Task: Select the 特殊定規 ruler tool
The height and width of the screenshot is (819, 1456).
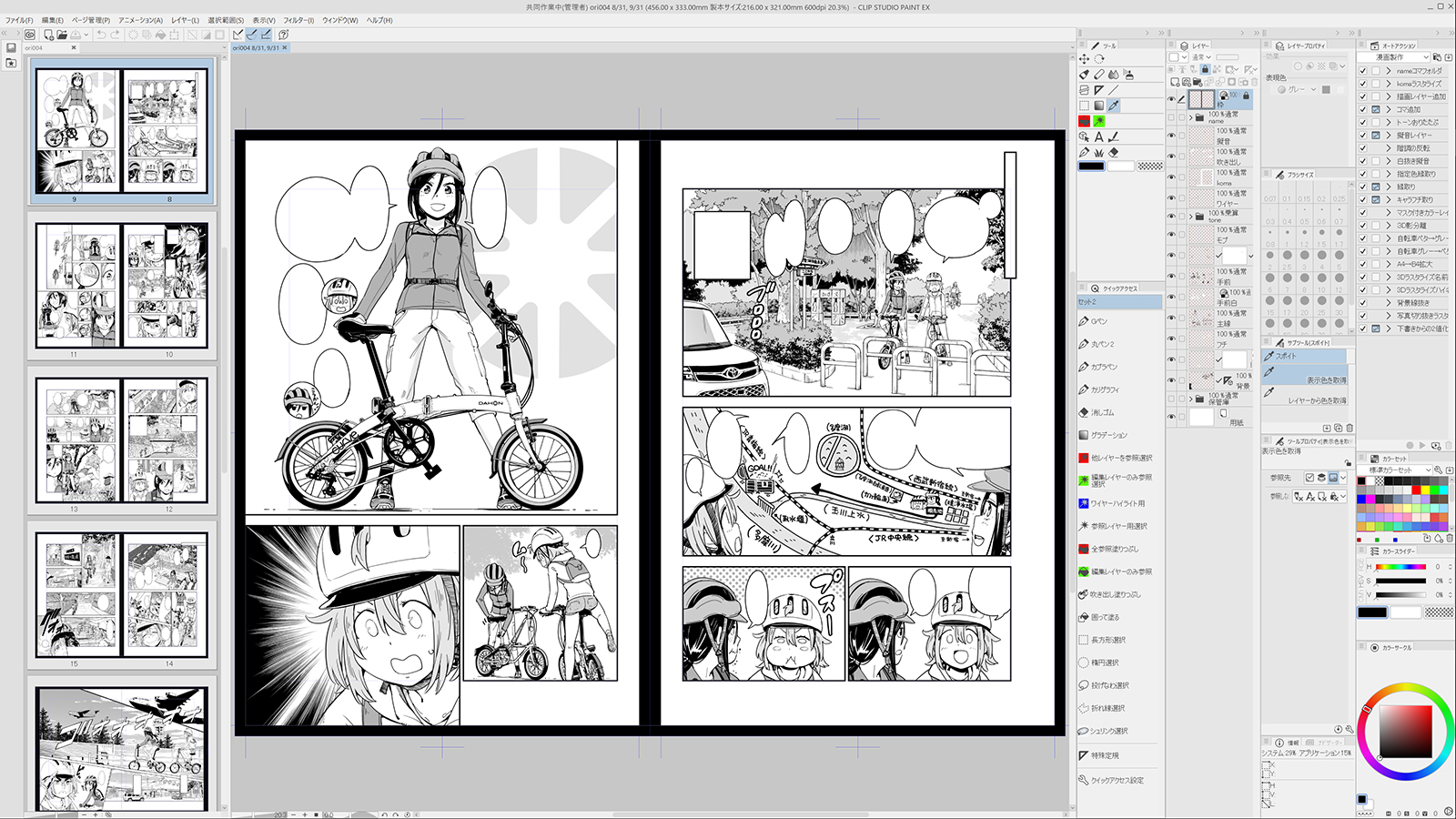Action: pos(1099,755)
